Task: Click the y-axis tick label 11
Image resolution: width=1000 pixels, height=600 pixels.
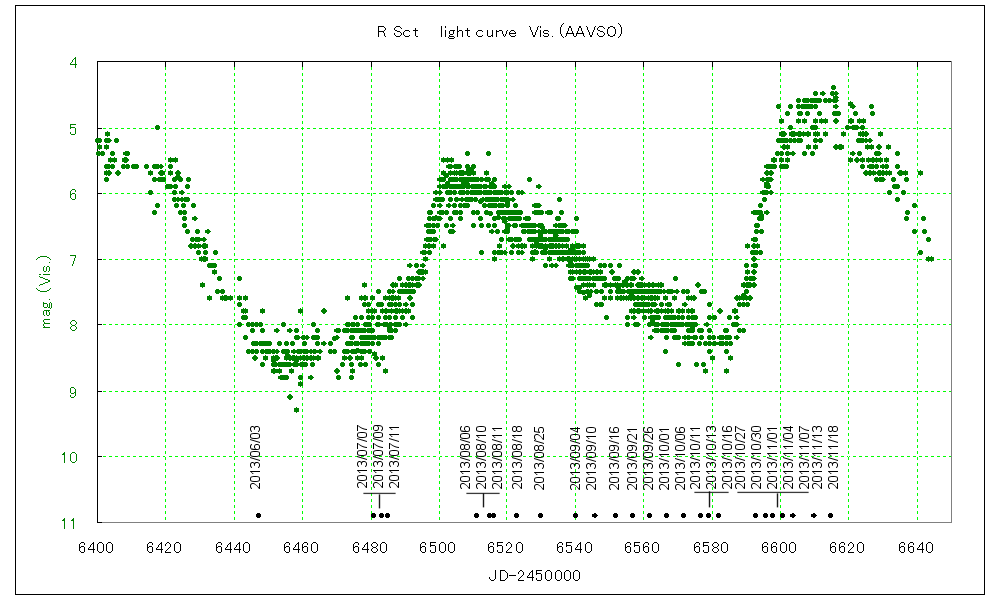Action: tap(71, 522)
